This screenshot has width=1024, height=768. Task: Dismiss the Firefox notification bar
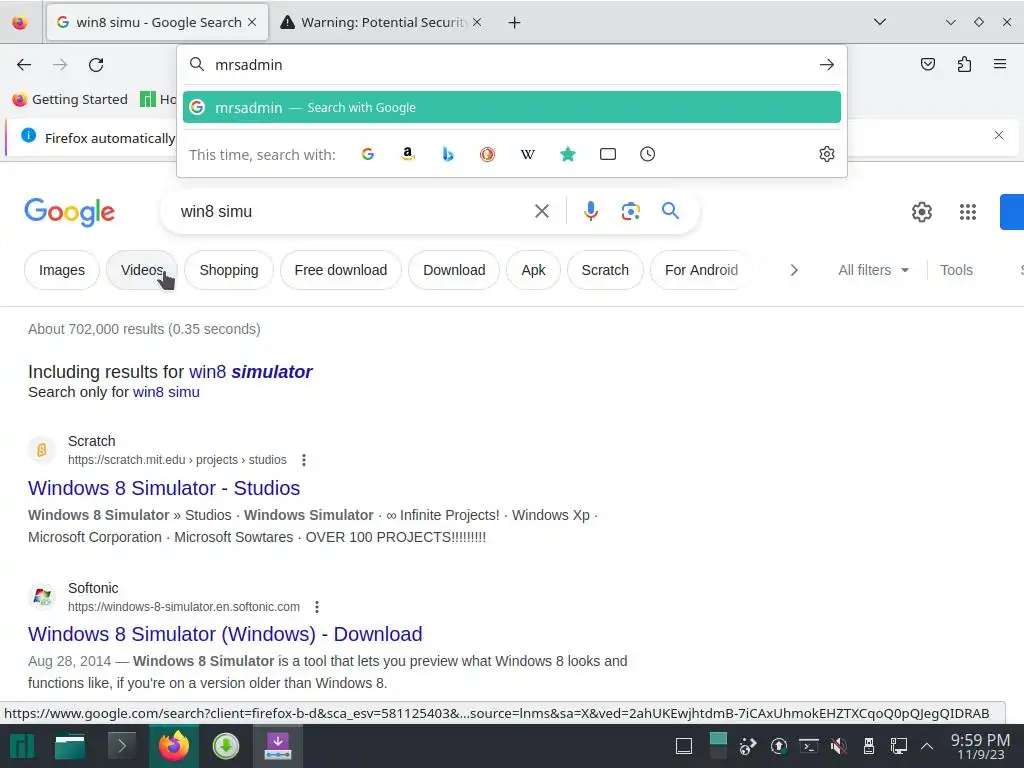click(x=999, y=135)
